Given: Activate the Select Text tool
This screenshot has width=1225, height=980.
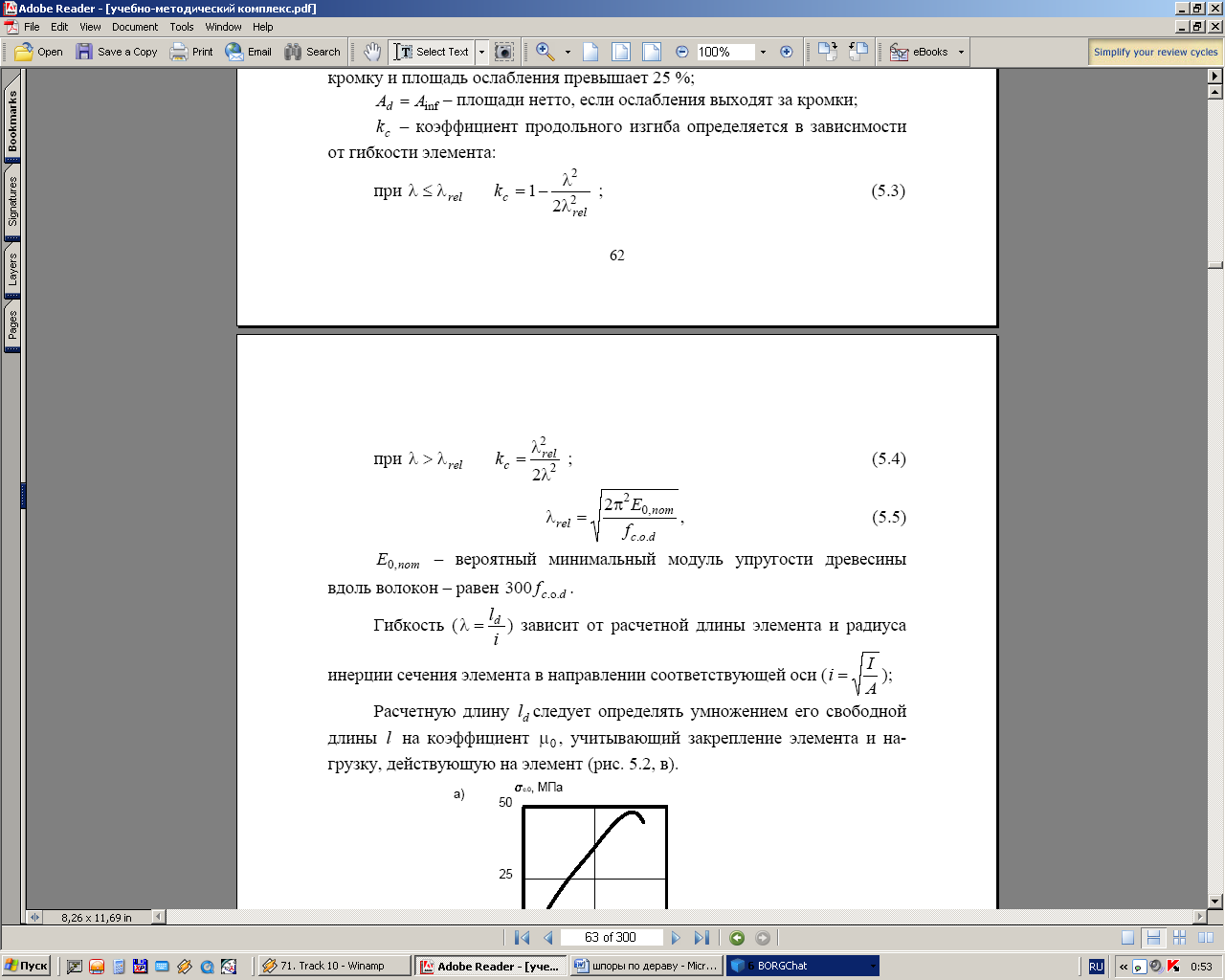Looking at the screenshot, I should pyautogui.click(x=432, y=52).
